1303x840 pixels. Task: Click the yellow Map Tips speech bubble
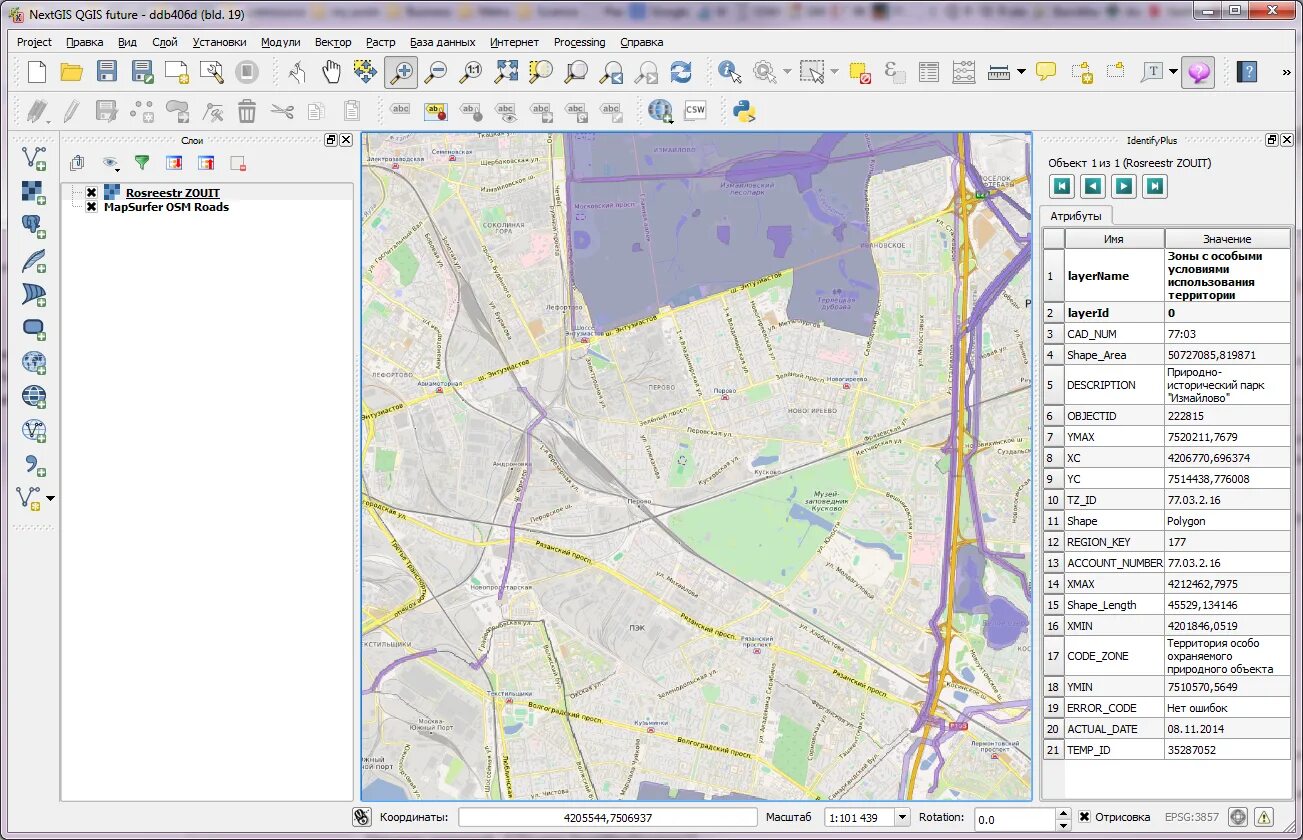click(x=1046, y=72)
